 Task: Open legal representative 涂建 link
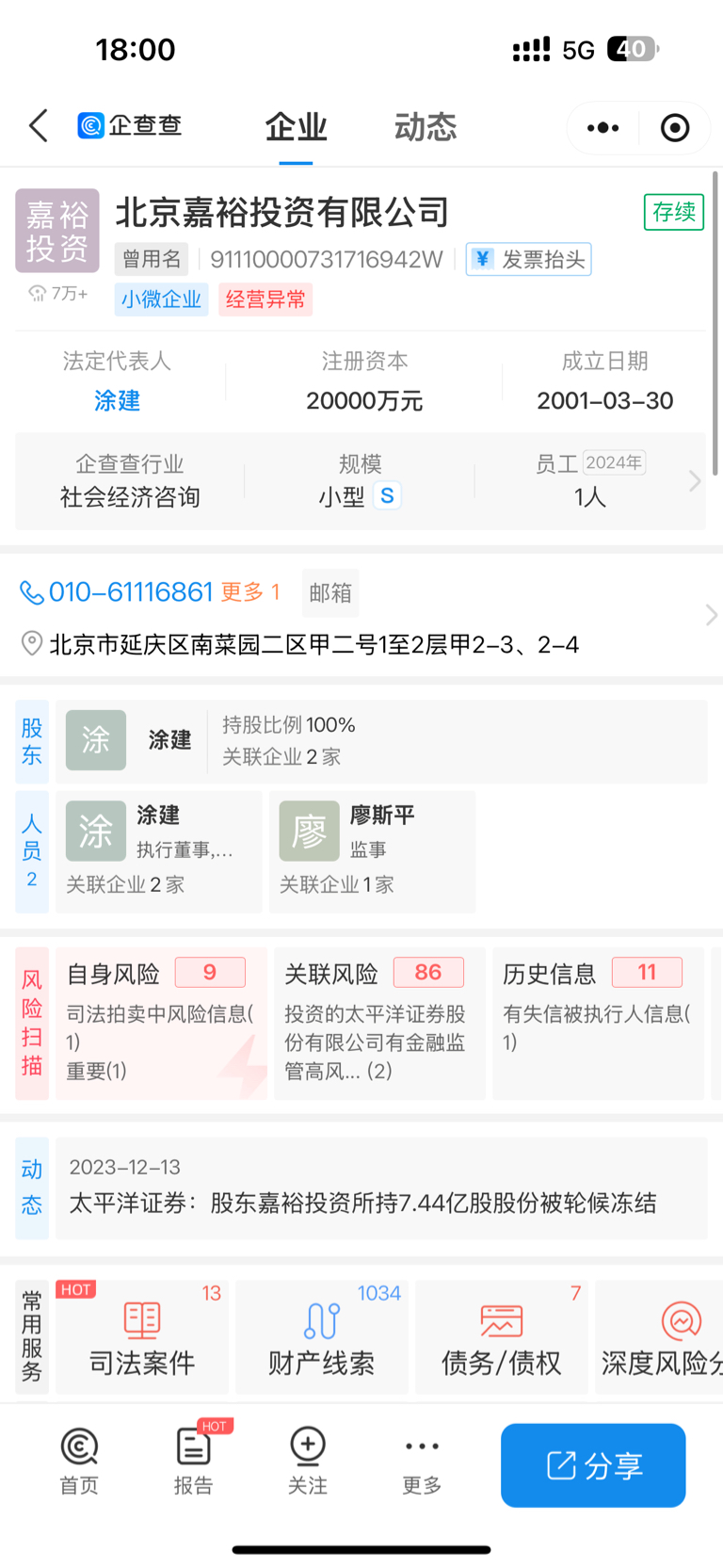[x=118, y=401]
